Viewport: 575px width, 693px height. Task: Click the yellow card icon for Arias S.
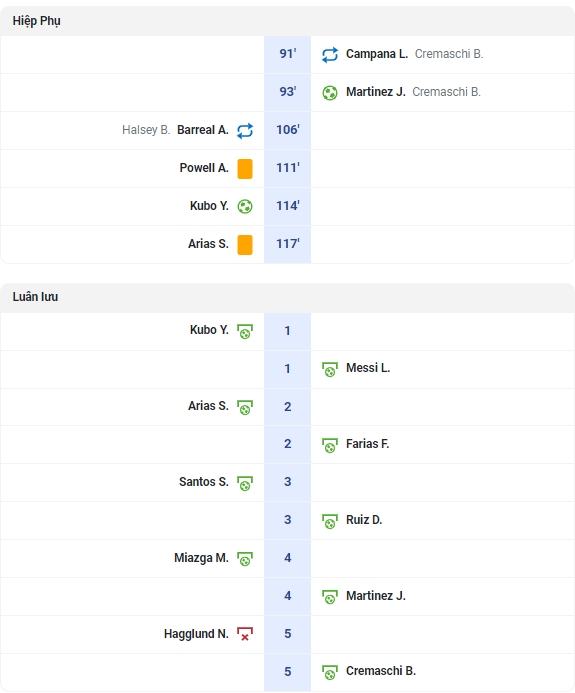(245, 245)
